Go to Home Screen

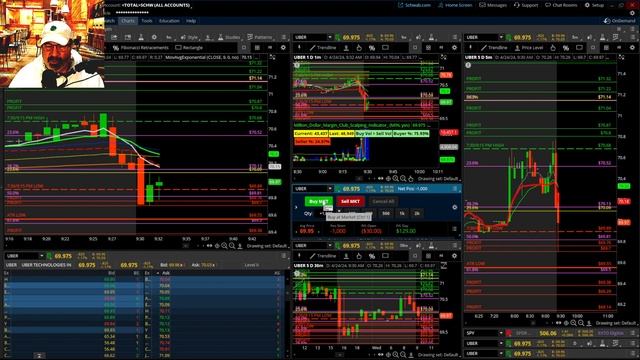455,5
